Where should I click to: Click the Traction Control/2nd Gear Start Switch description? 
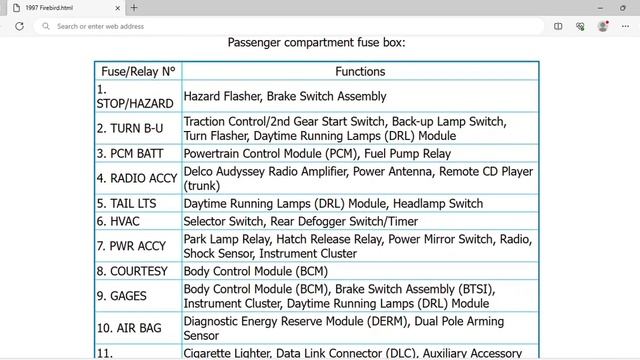coord(360,129)
